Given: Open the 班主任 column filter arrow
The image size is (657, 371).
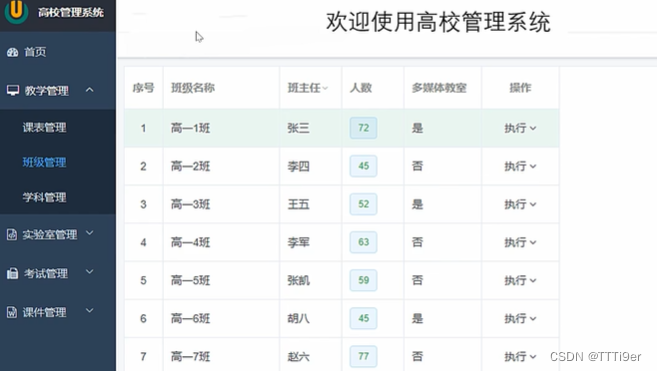Looking at the screenshot, I should [325, 88].
